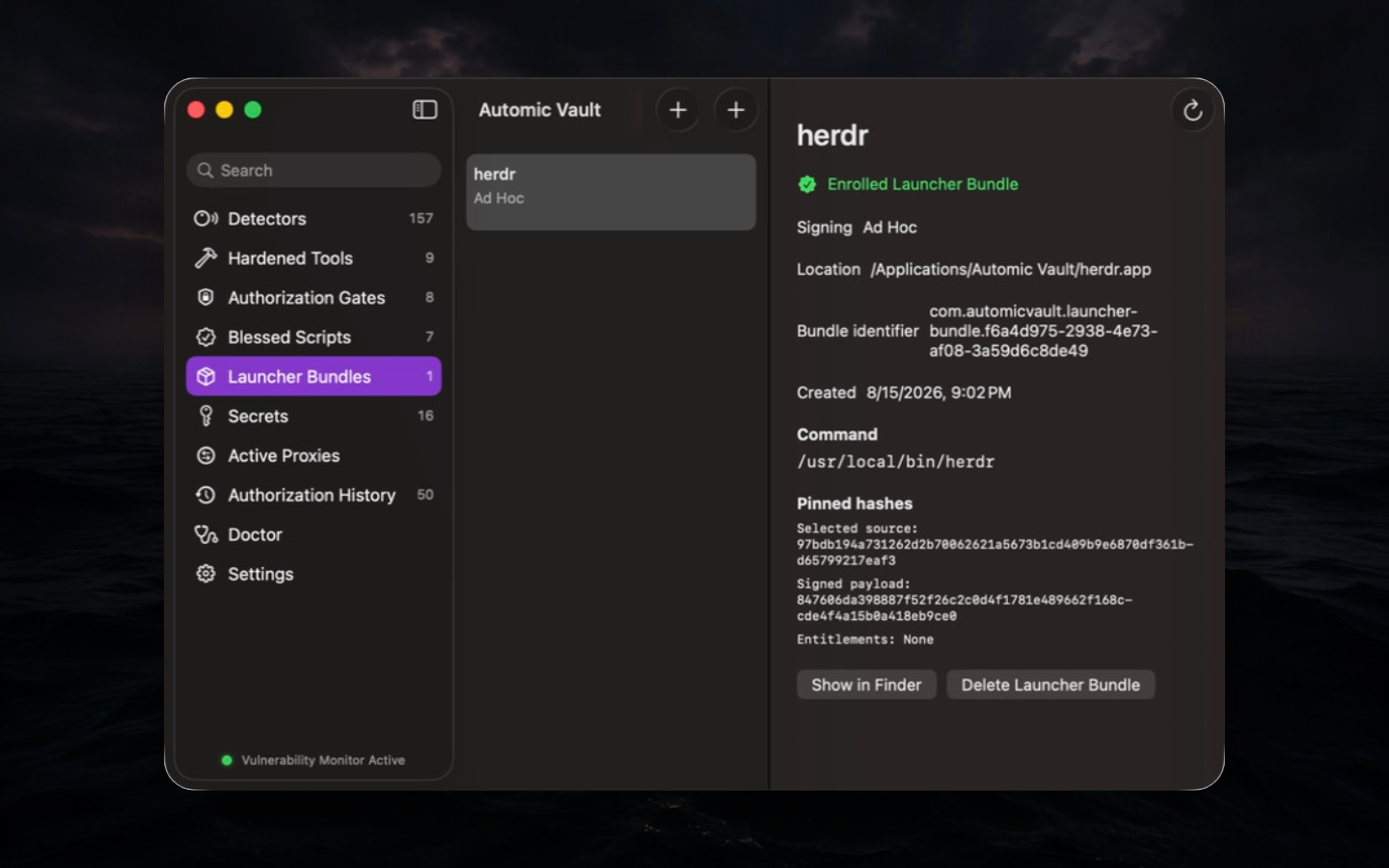Click the Secrets count 16

pos(425,416)
